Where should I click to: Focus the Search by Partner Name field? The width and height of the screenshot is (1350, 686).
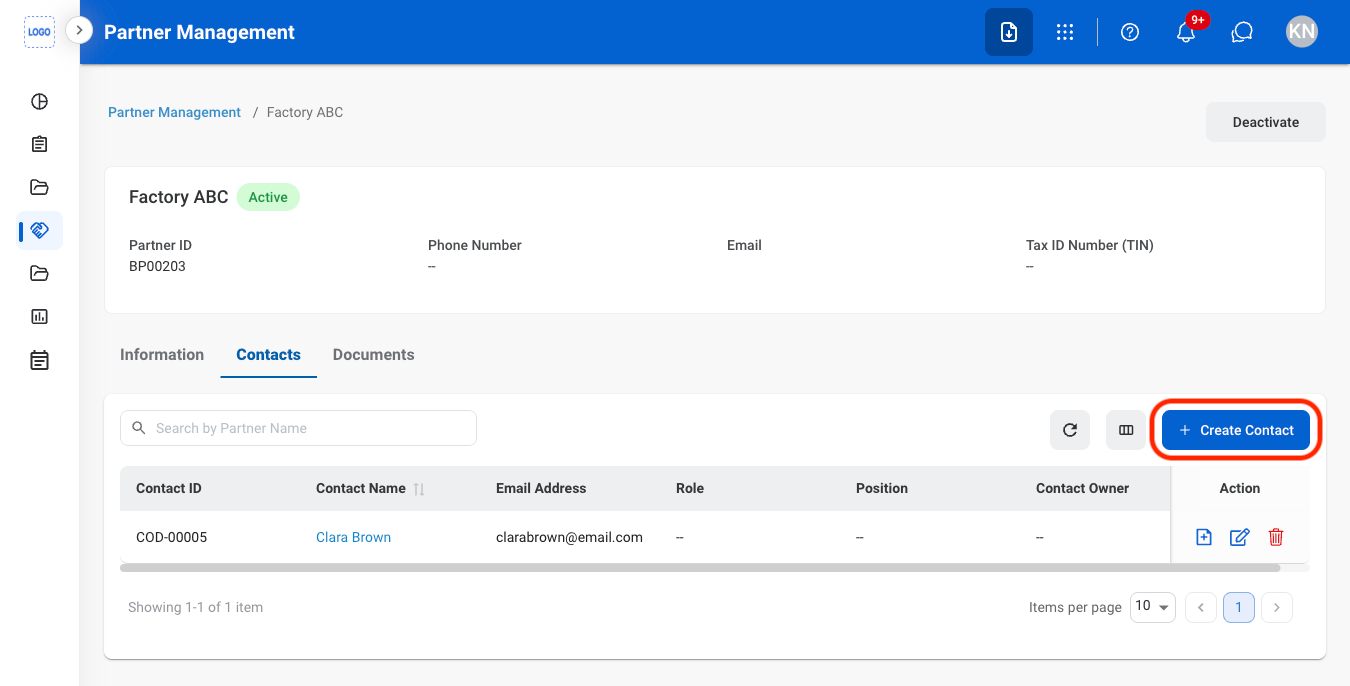tap(298, 428)
